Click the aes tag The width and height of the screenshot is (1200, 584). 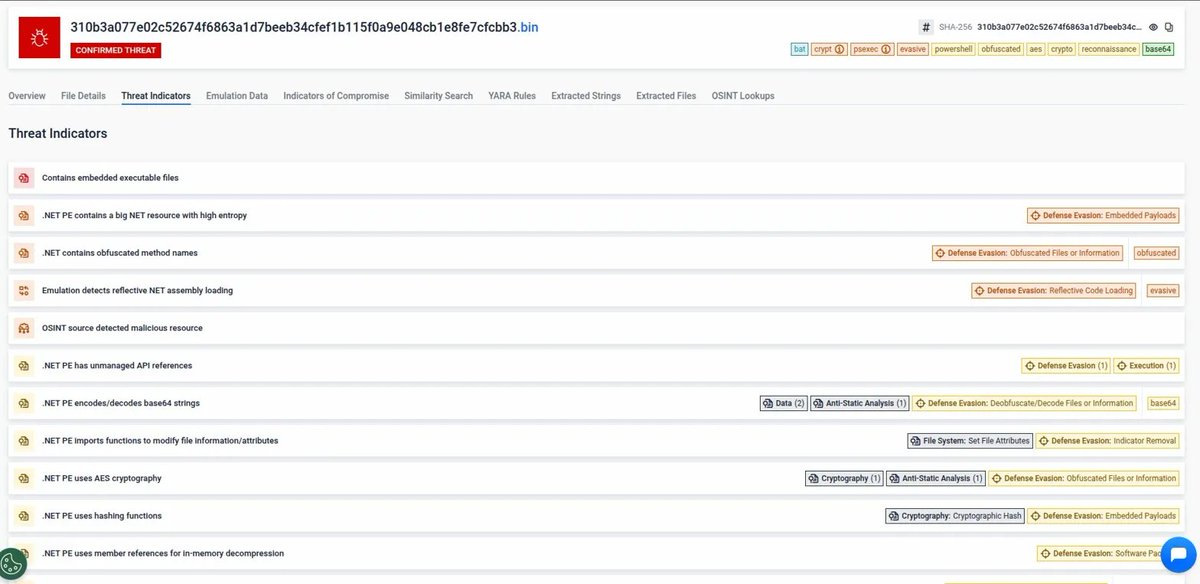1036,48
